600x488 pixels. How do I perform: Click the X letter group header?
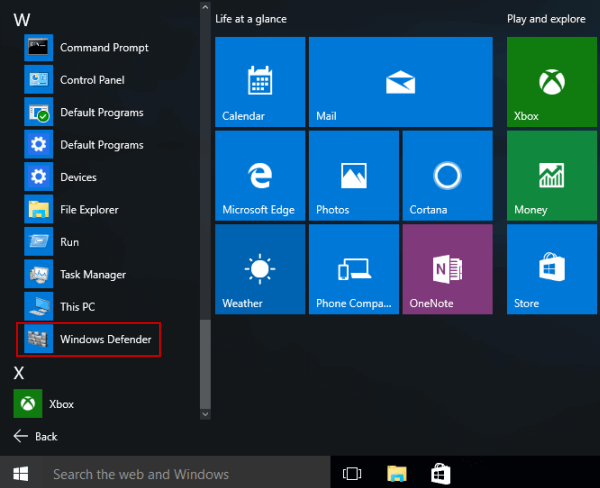click(19, 373)
